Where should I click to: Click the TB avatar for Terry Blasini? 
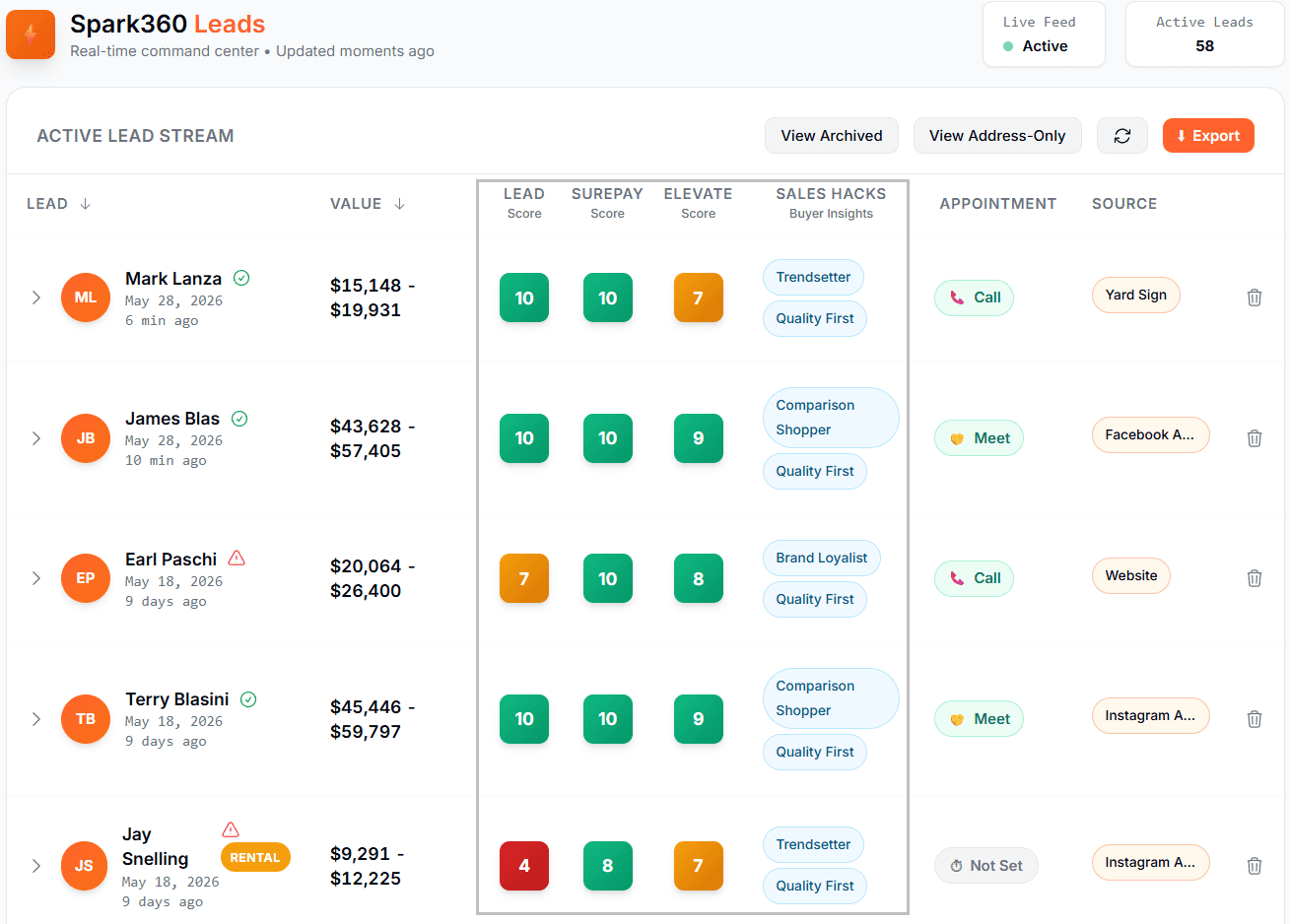pos(86,719)
